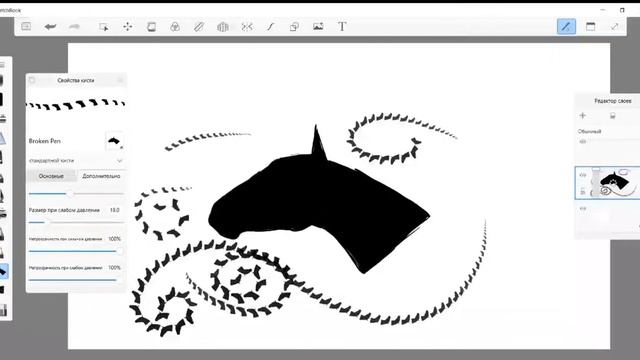This screenshot has width=640, height=360.
Task: Undo the last stroke
Action: (x=50, y=27)
